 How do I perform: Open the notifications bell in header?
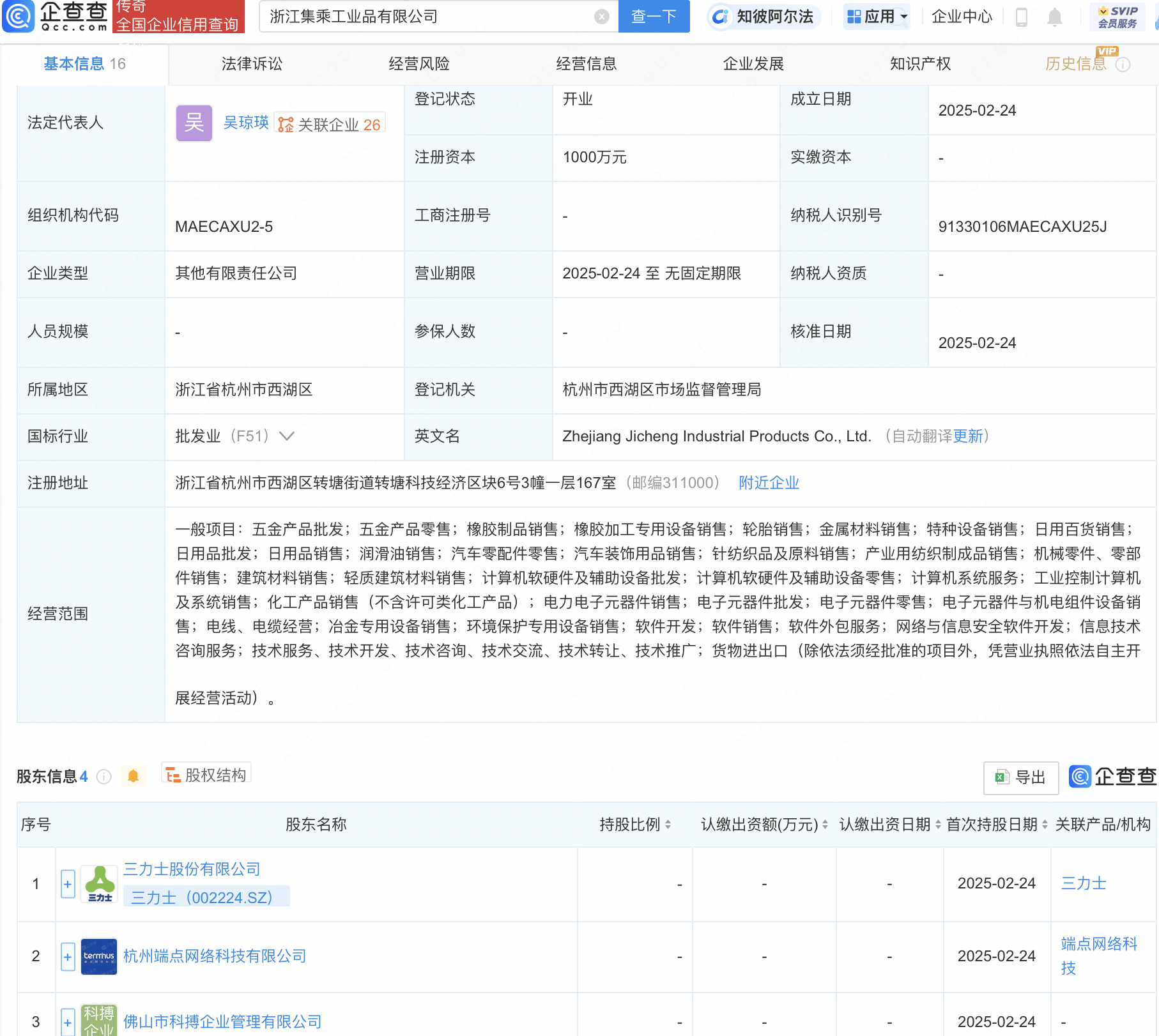point(1054,17)
